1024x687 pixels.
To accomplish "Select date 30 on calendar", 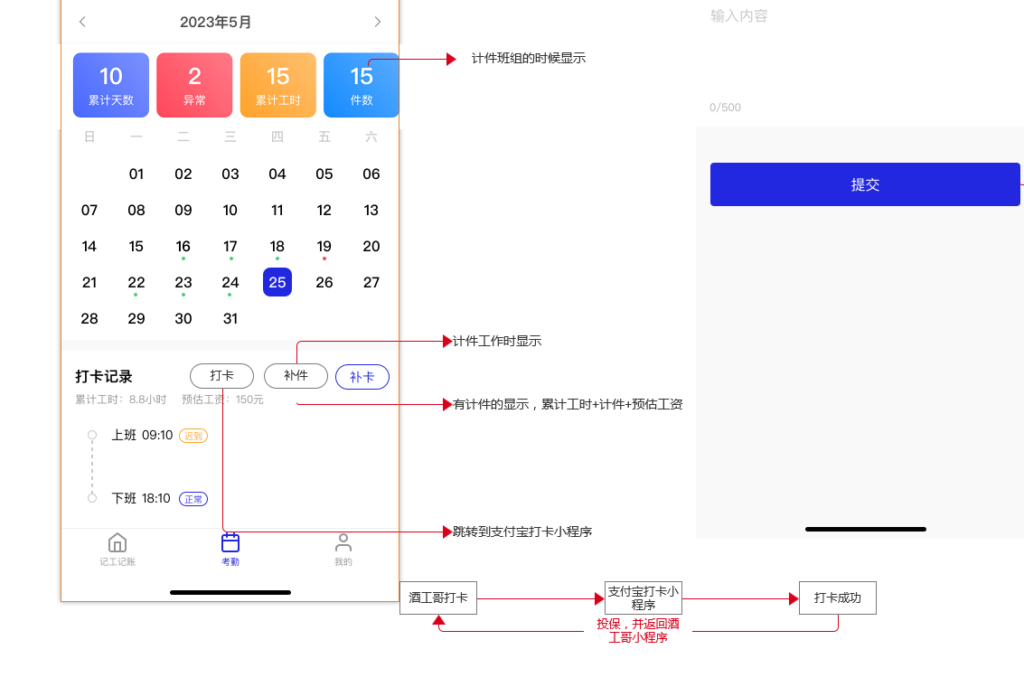I will (184, 319).
